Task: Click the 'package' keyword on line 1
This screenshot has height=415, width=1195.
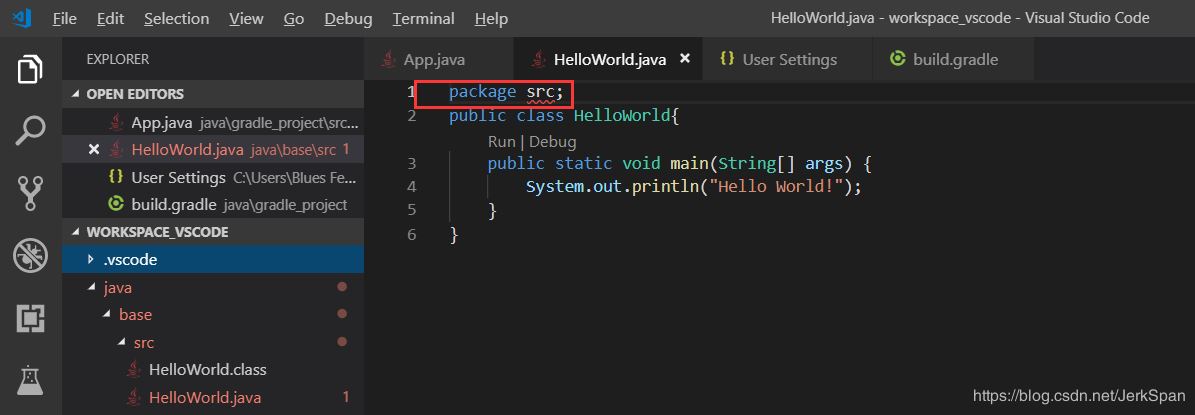Action: 482,93
